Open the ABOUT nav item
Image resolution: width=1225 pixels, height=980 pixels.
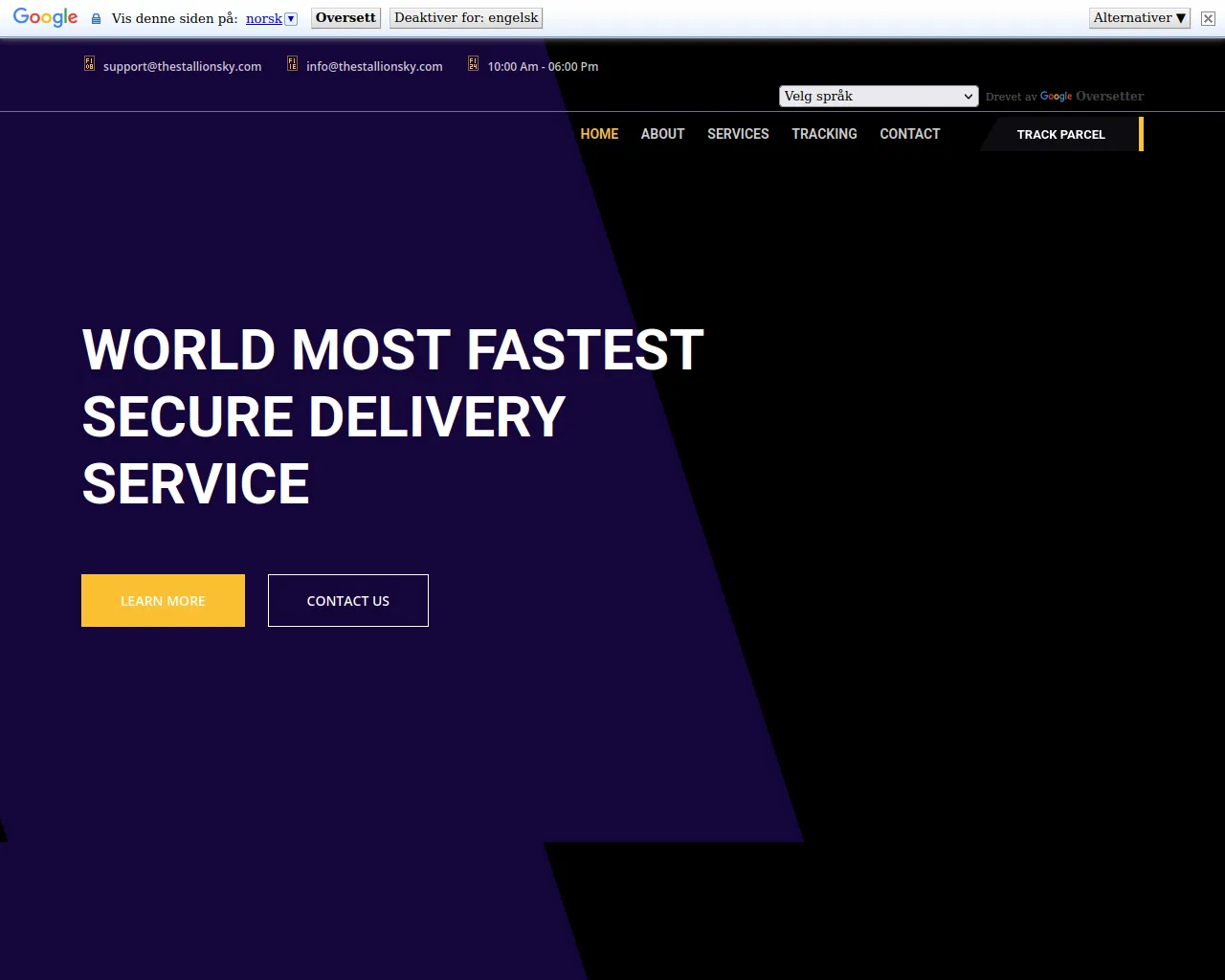point(662,134)
